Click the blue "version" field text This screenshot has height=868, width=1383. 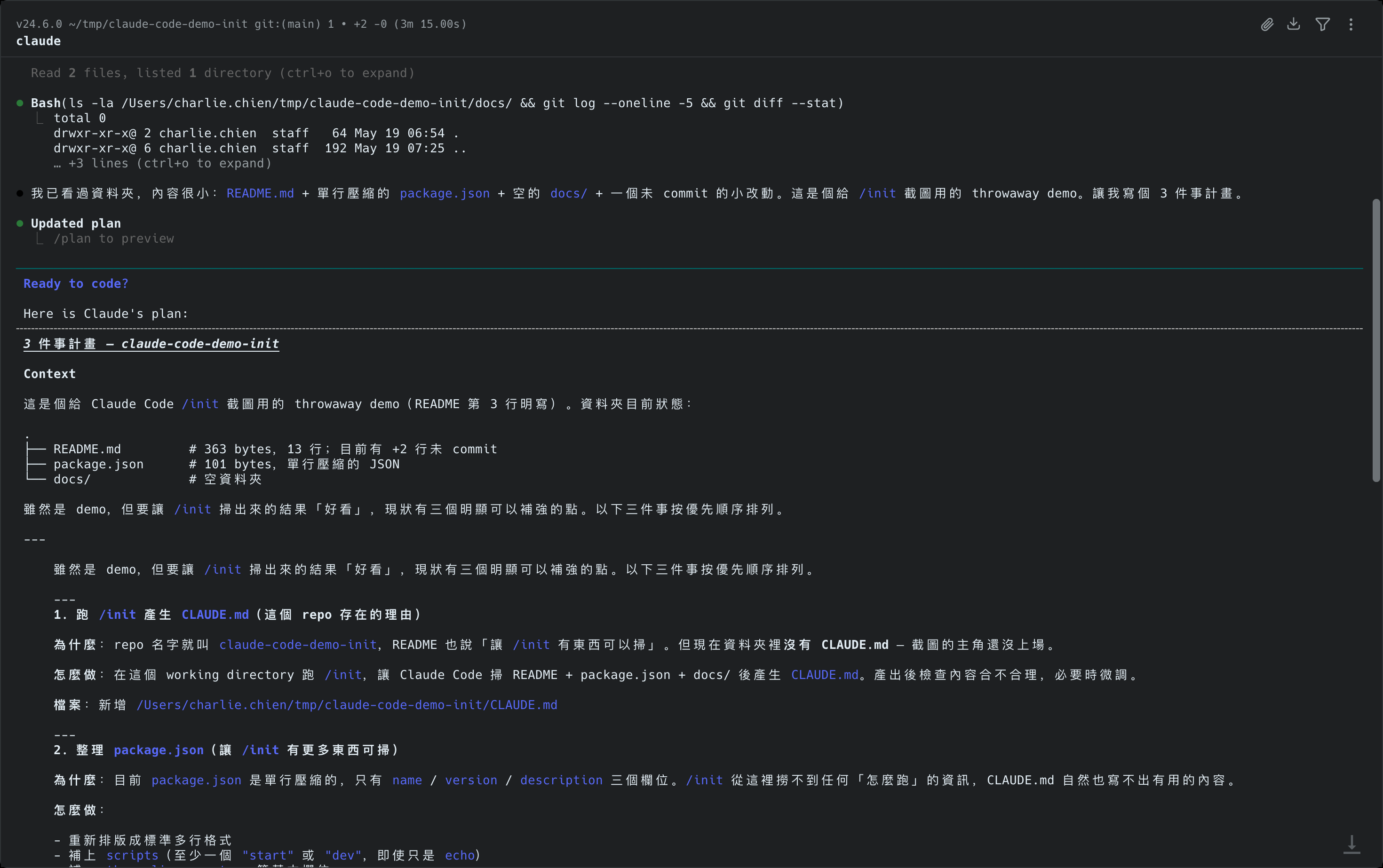[471, 780]
